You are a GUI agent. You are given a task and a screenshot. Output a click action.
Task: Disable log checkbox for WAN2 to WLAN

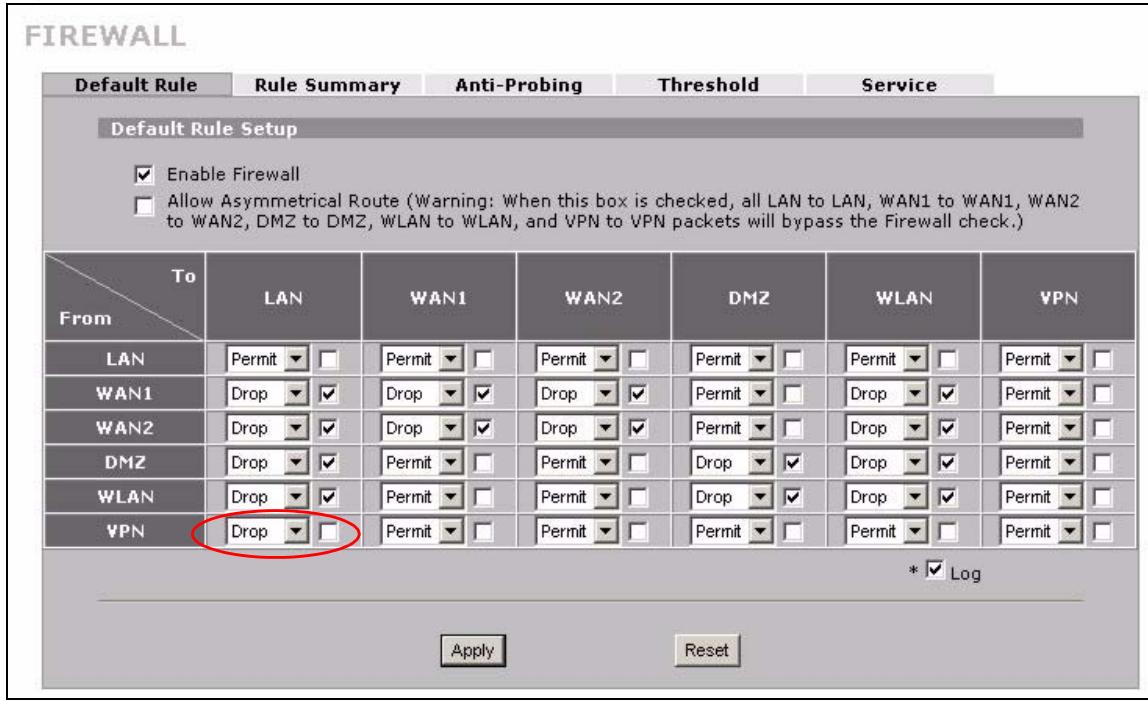pos(947,429)
